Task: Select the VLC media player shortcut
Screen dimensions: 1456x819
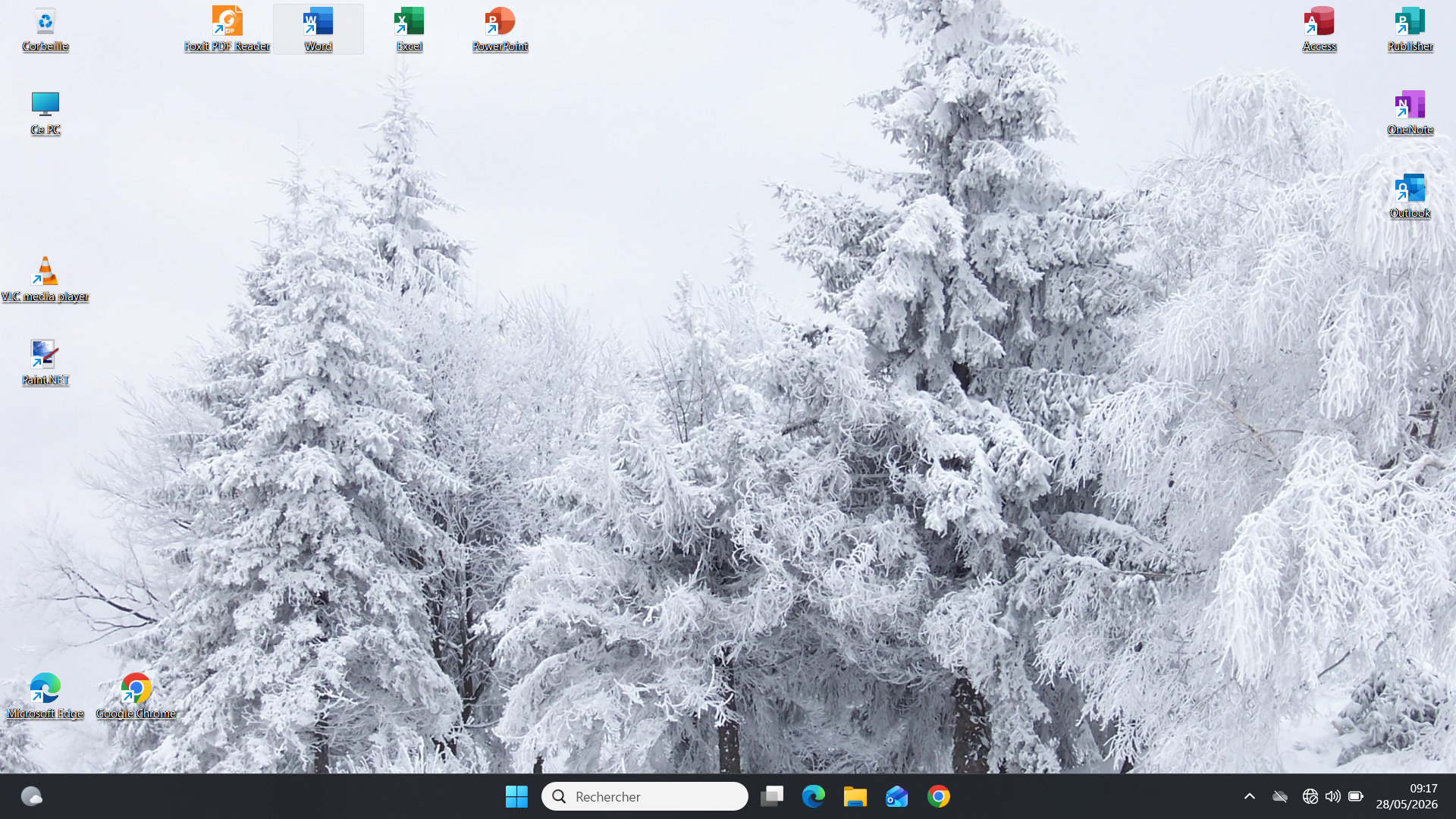Action: (45, 280)
